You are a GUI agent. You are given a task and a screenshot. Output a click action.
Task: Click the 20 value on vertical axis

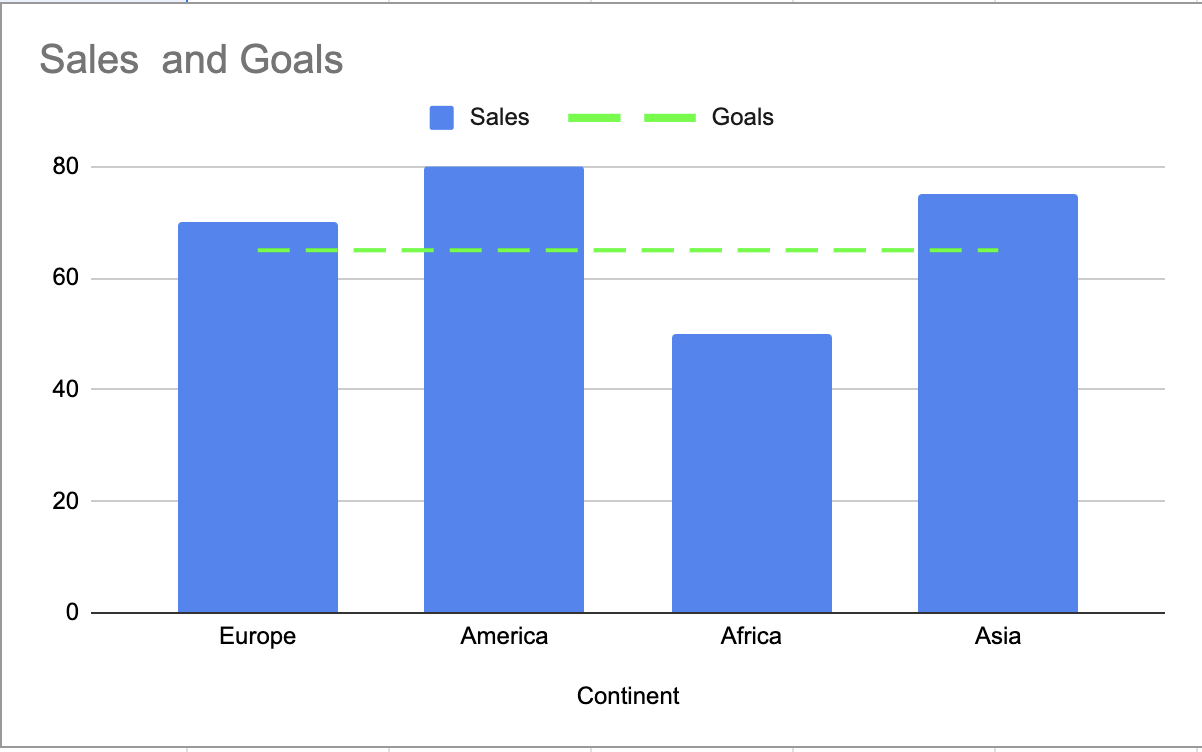click(x=65, y=501)
